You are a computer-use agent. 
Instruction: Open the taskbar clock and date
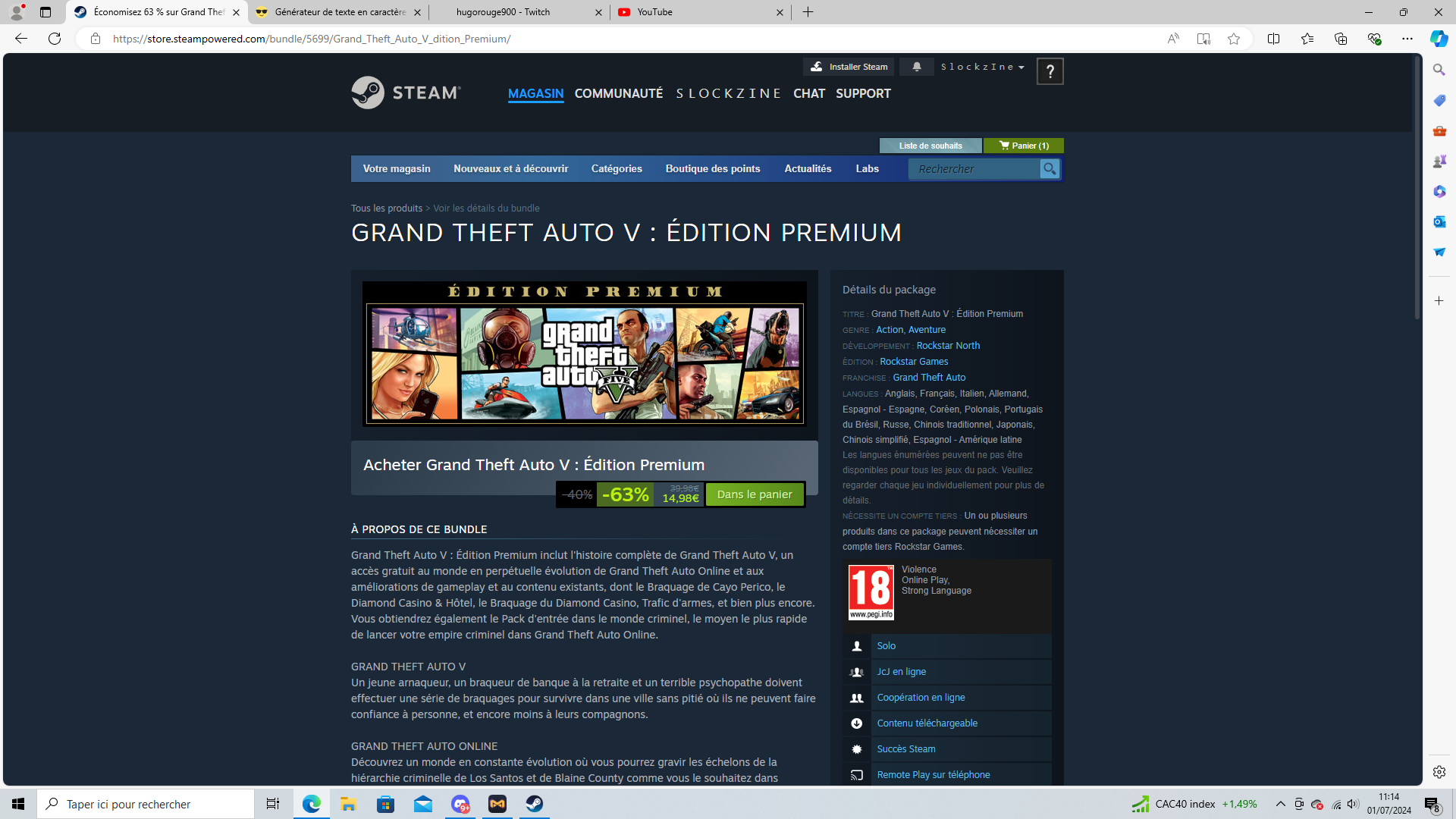(x=1389, y=804)
